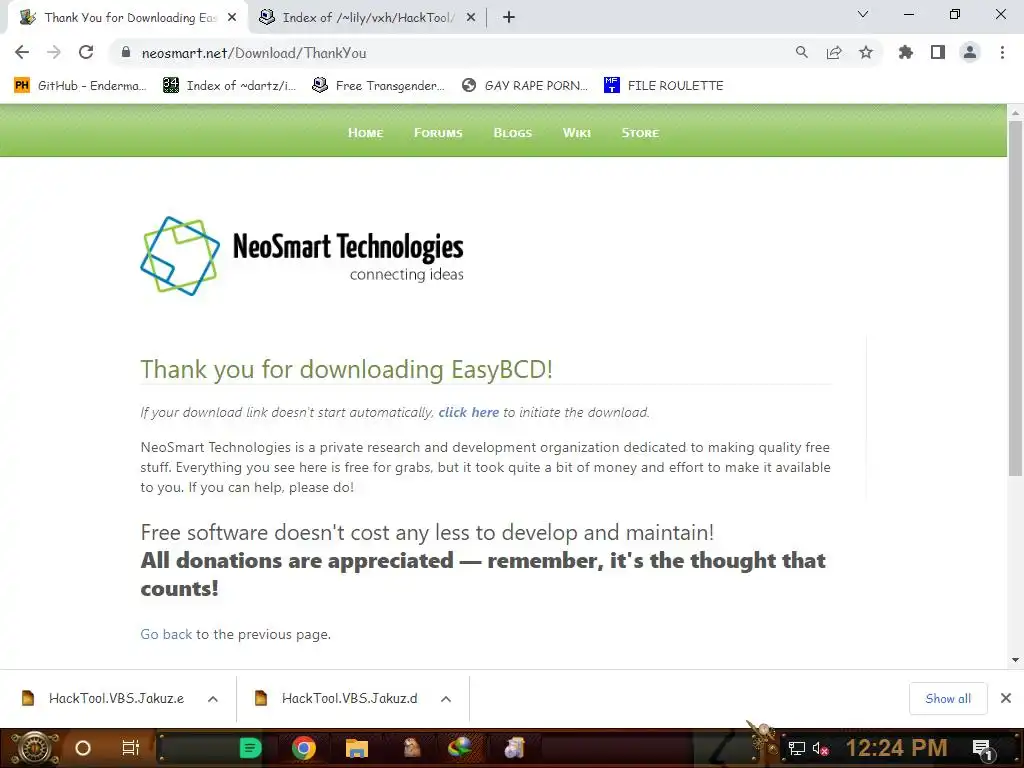The width and height of the screenshot is (1024, 768).
Task: Select the 'Thank You for Downloading' tab
Action: pyautogui.click(x=128, y=18)
